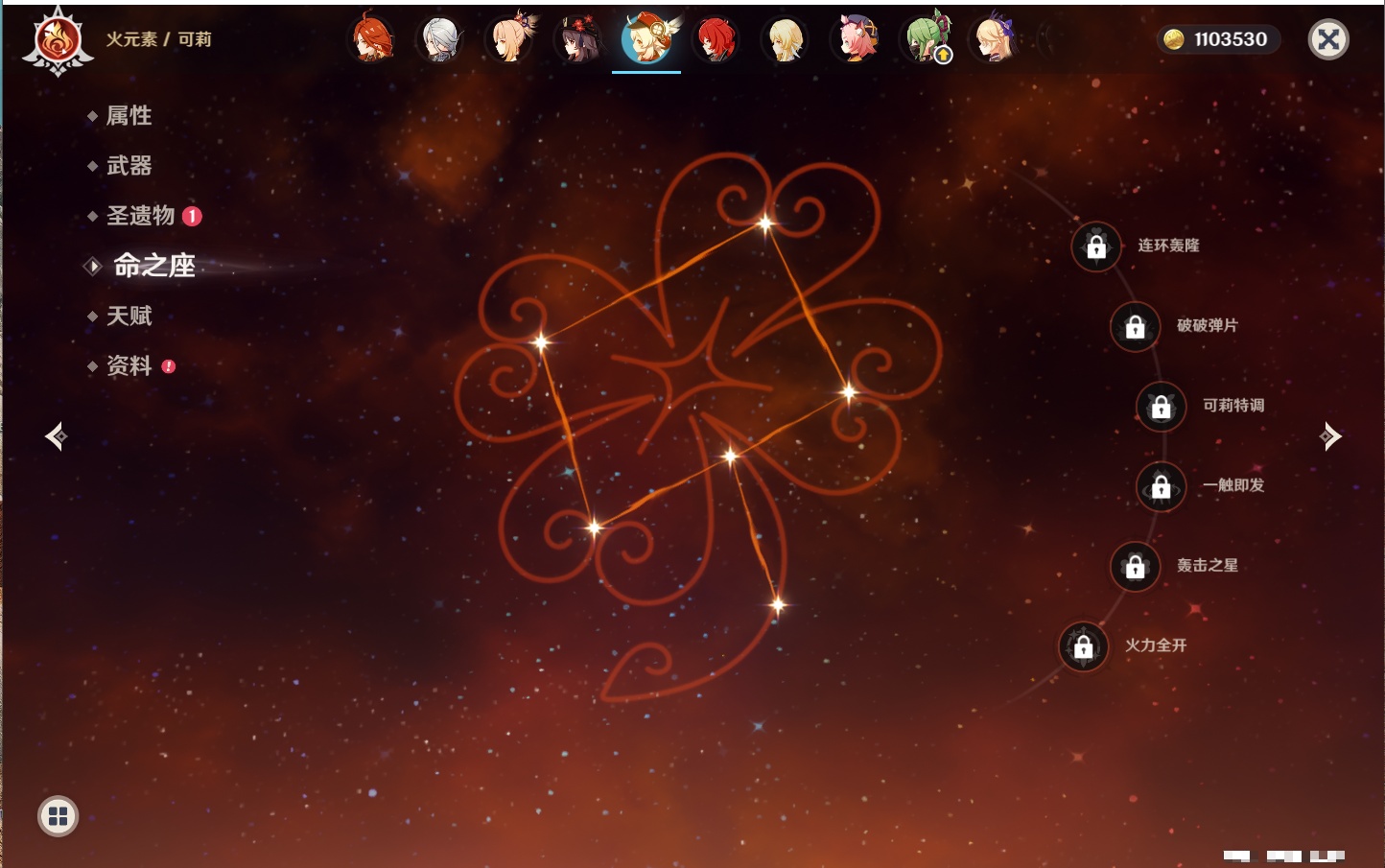Close the character screen with the X button

tap(1328, 39)
